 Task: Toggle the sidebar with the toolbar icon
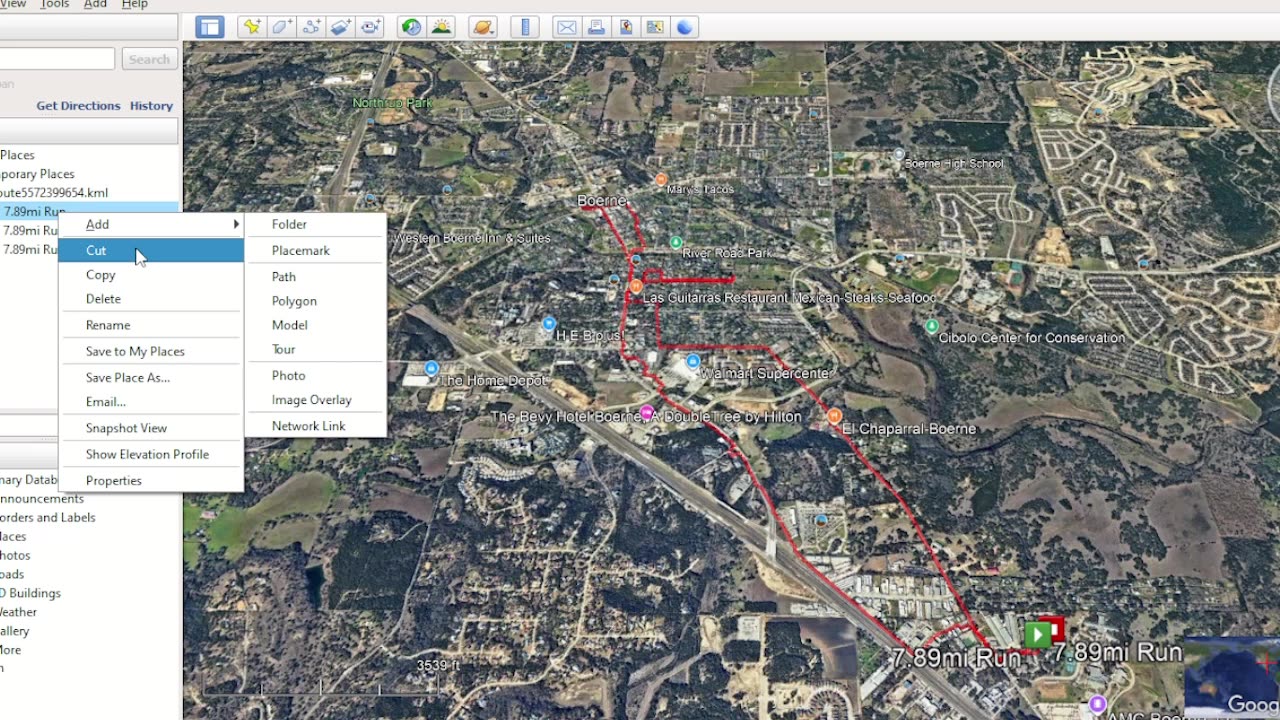coord(209,27)
